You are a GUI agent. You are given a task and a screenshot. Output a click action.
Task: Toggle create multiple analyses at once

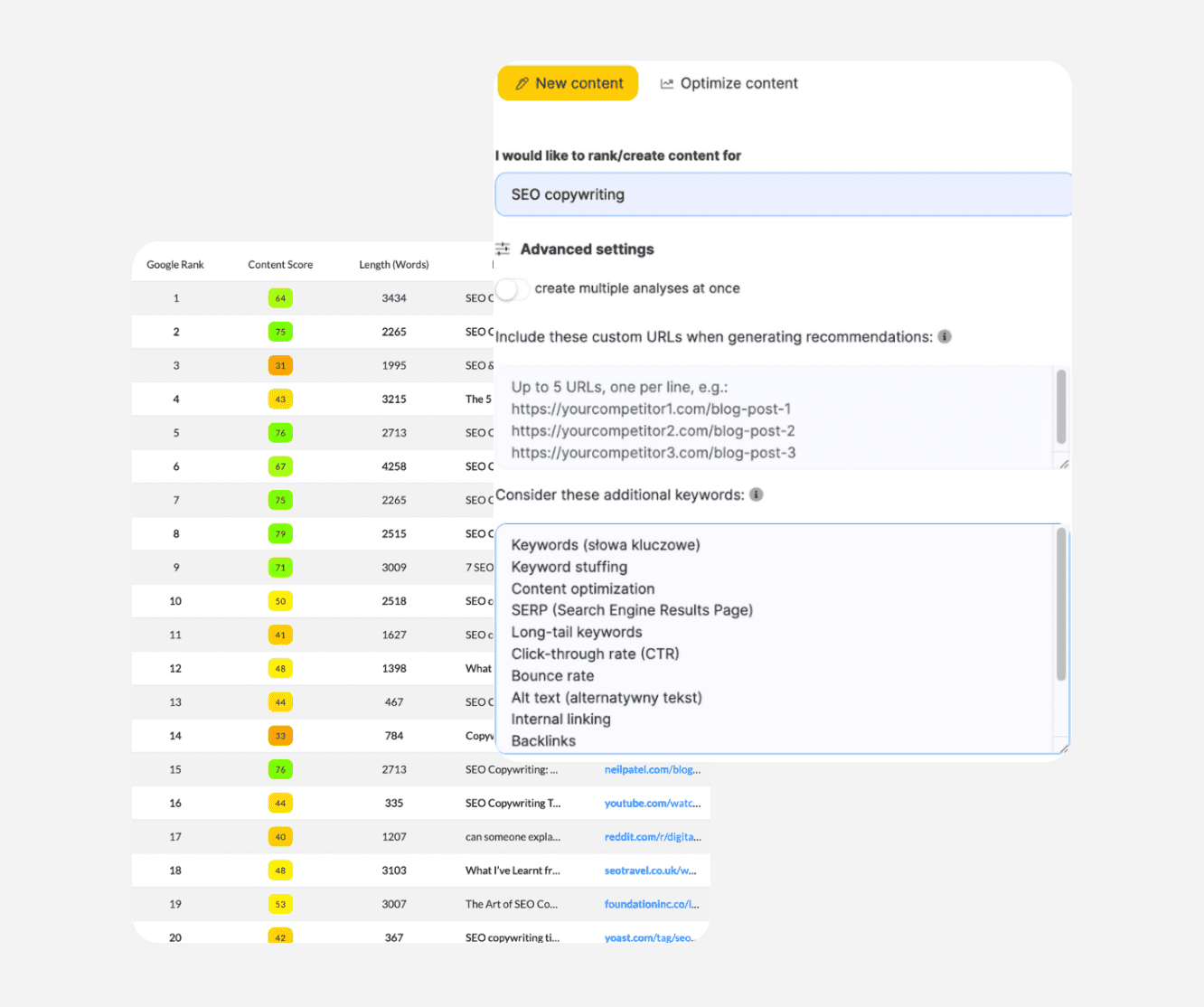pos(512,289)
